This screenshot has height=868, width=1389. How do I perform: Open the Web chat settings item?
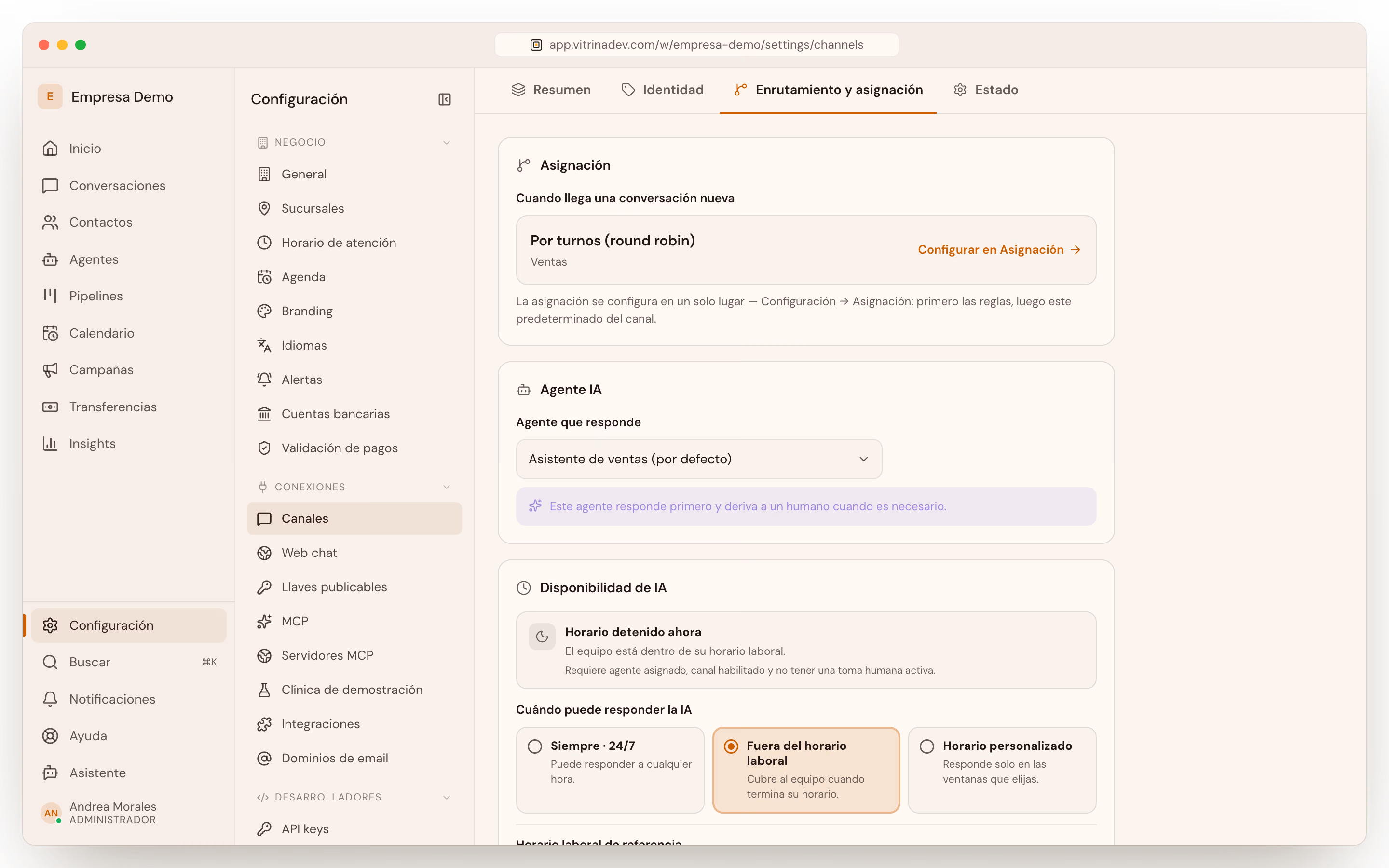click(x=354, y=553)
